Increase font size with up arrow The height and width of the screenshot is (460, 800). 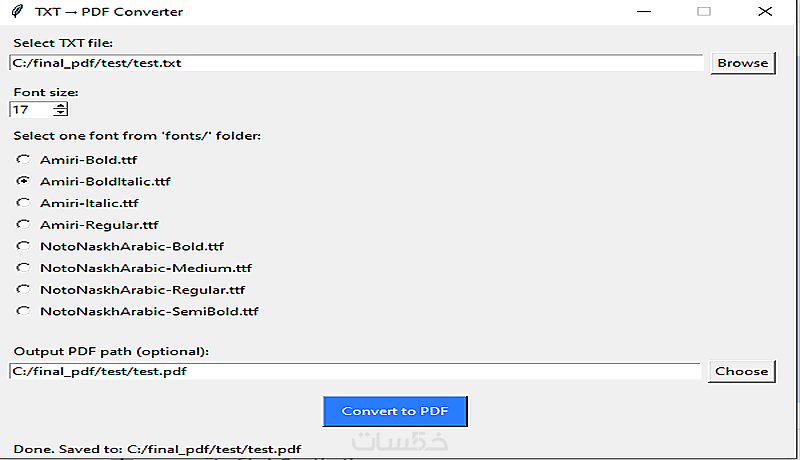tap(61, 106)
